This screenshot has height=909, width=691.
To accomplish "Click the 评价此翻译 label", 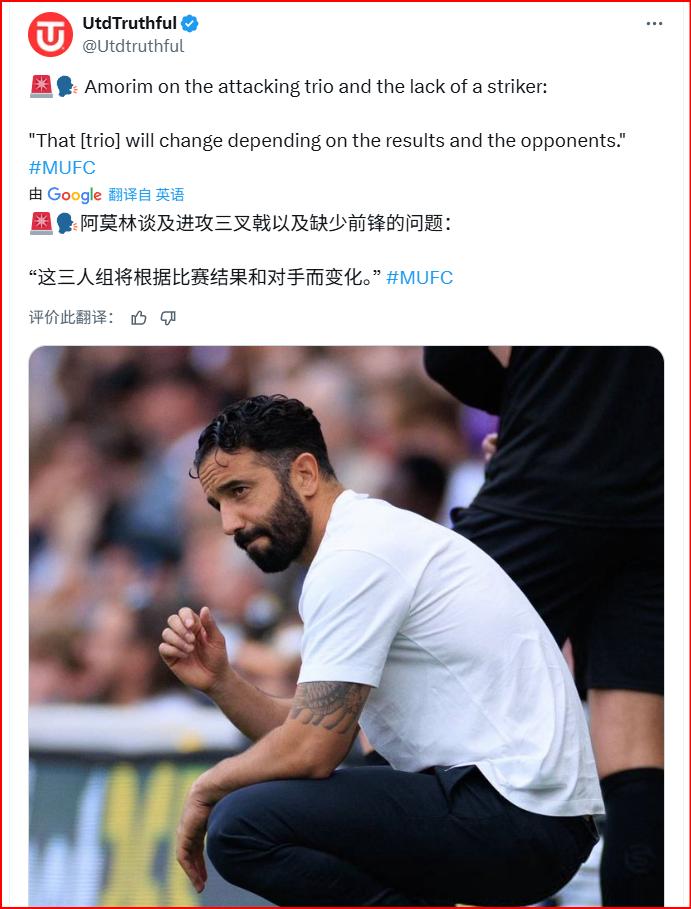I will (x=71, y=318).
